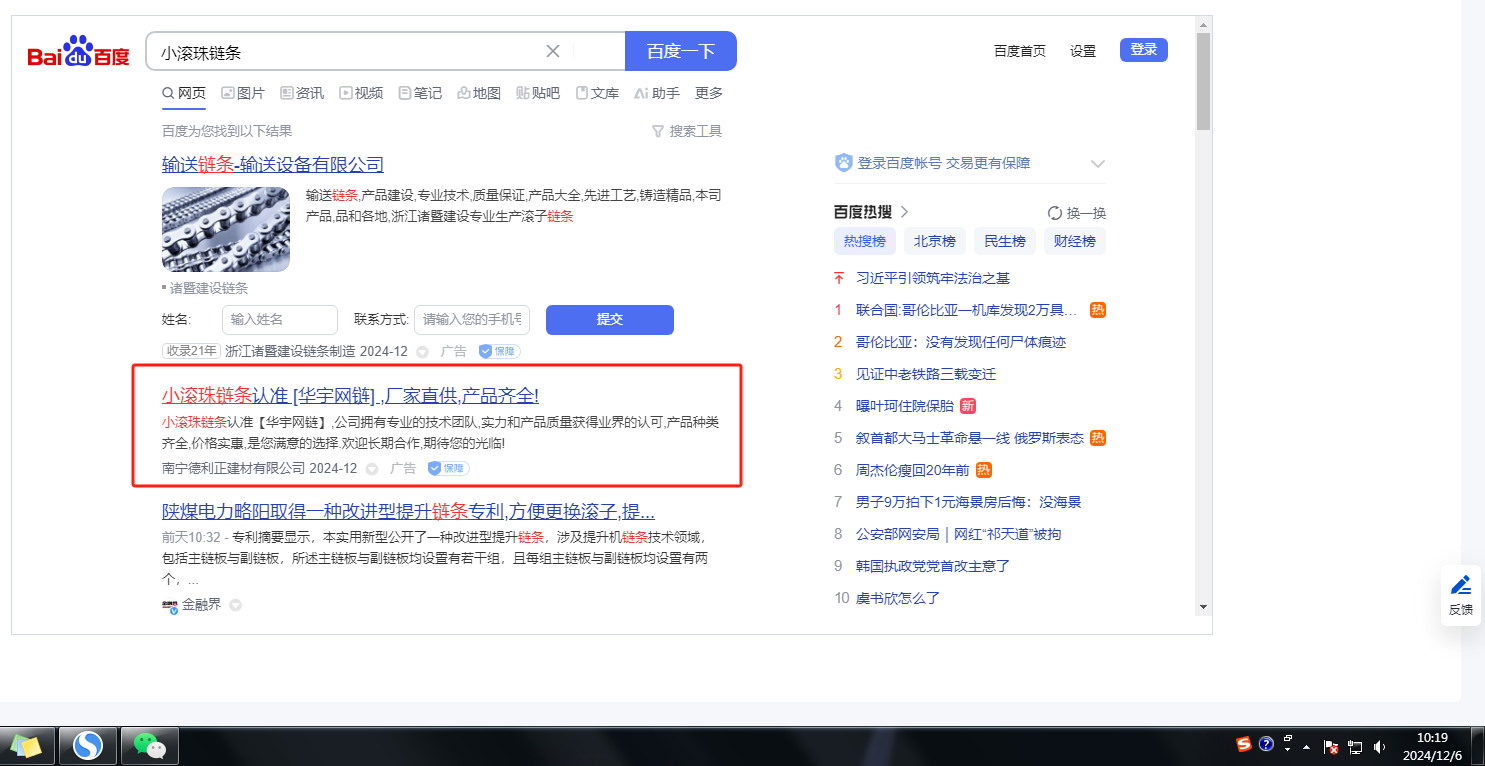Expand the 更多 menu
Image resolution: width=1485 pixels, height=766 pixels.
709,93
